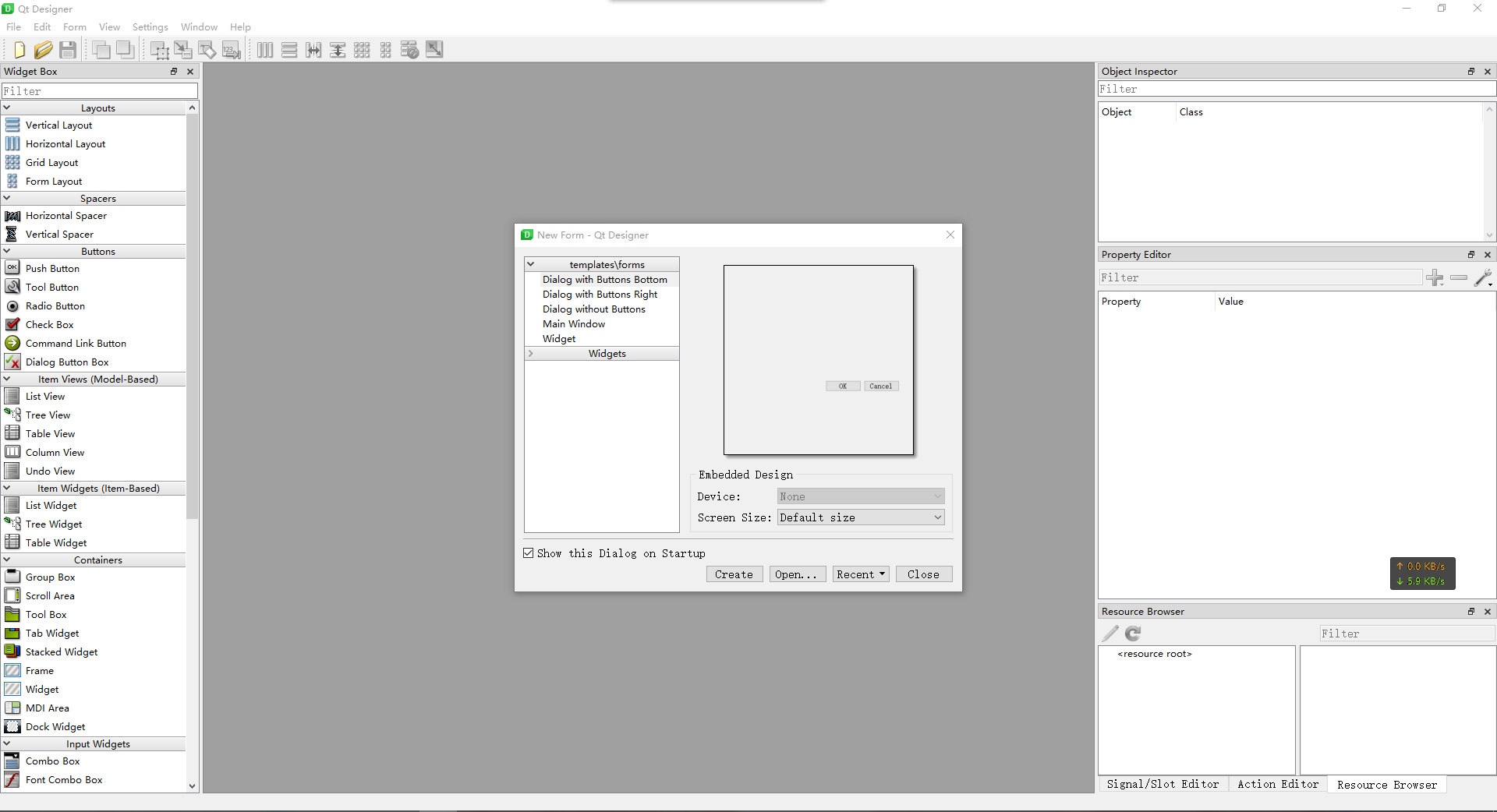The height and width of the screenshot is (812, 1497).
Task: Collapse the Containers category
Action: (x=7, y=560)
